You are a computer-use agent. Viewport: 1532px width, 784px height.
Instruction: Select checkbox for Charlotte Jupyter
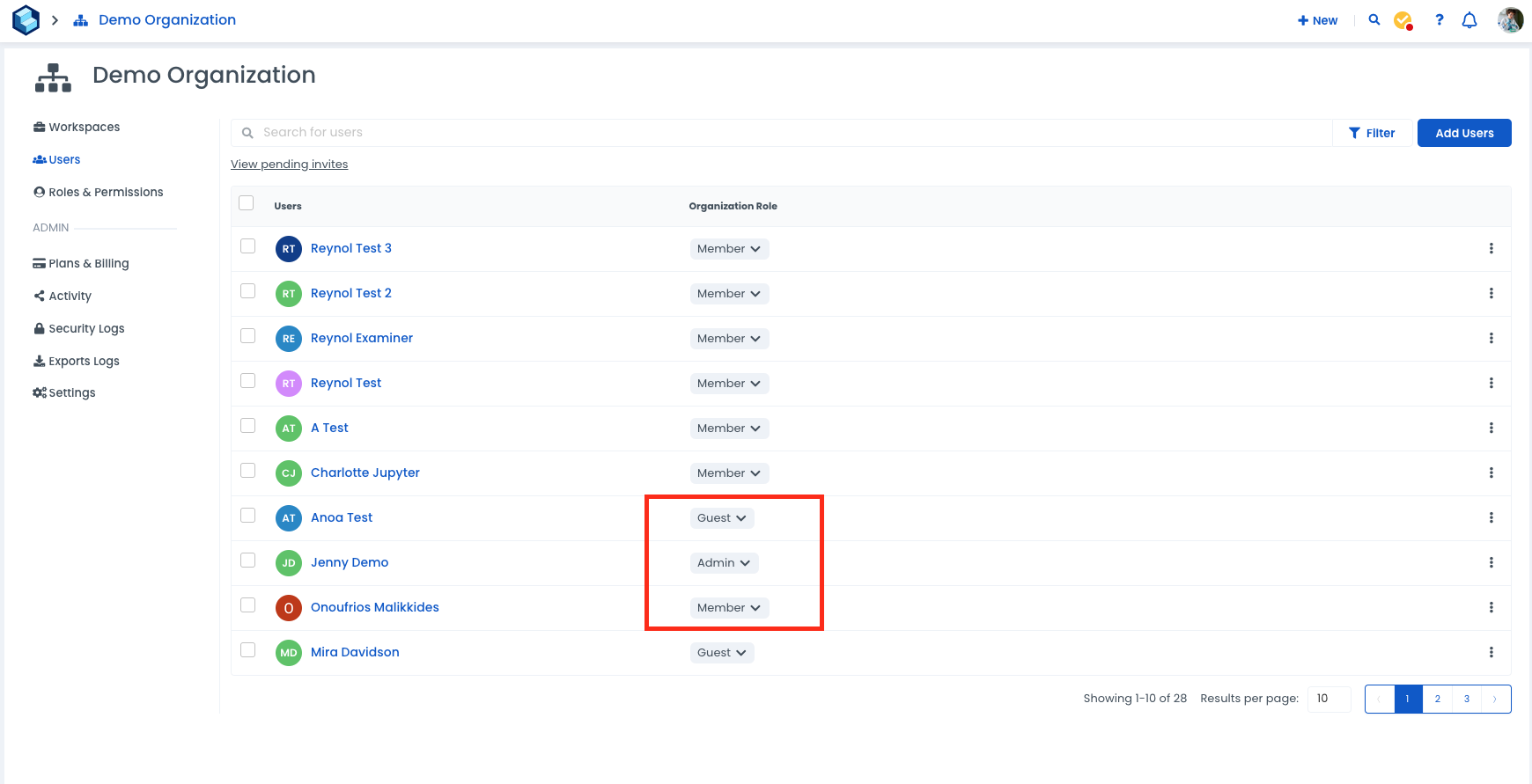click(x=248, y=471)
